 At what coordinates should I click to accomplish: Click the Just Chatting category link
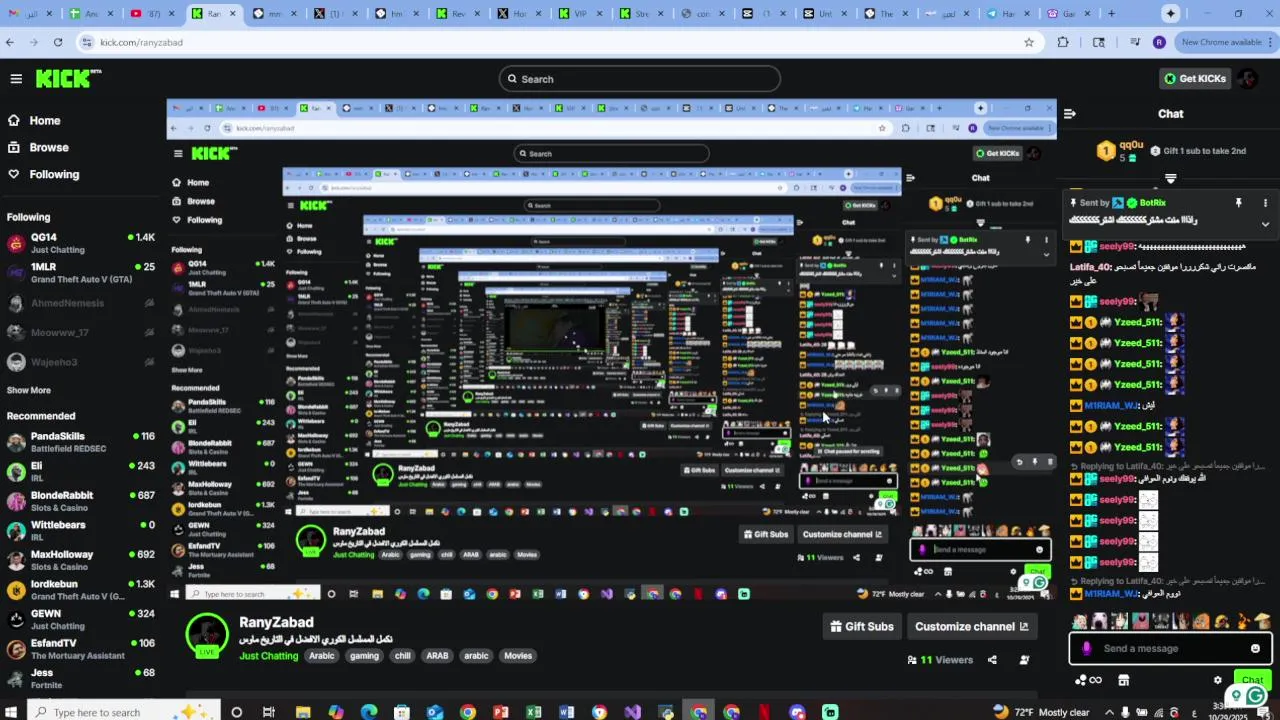click(268, 656)
